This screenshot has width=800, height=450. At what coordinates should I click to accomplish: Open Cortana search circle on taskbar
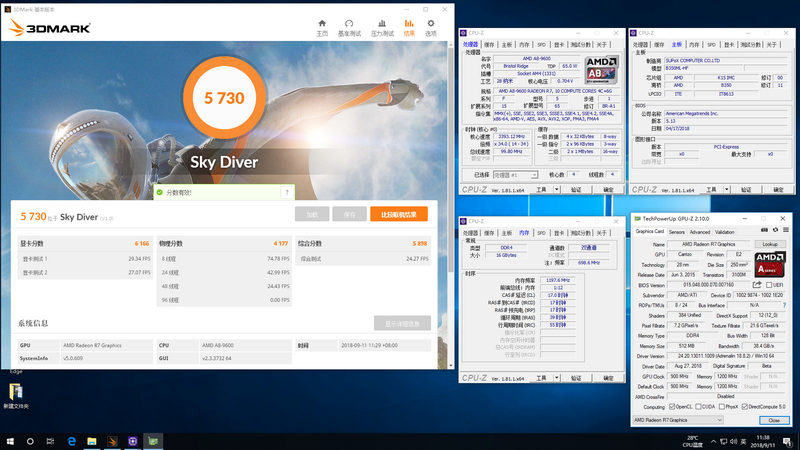point(30,441)
